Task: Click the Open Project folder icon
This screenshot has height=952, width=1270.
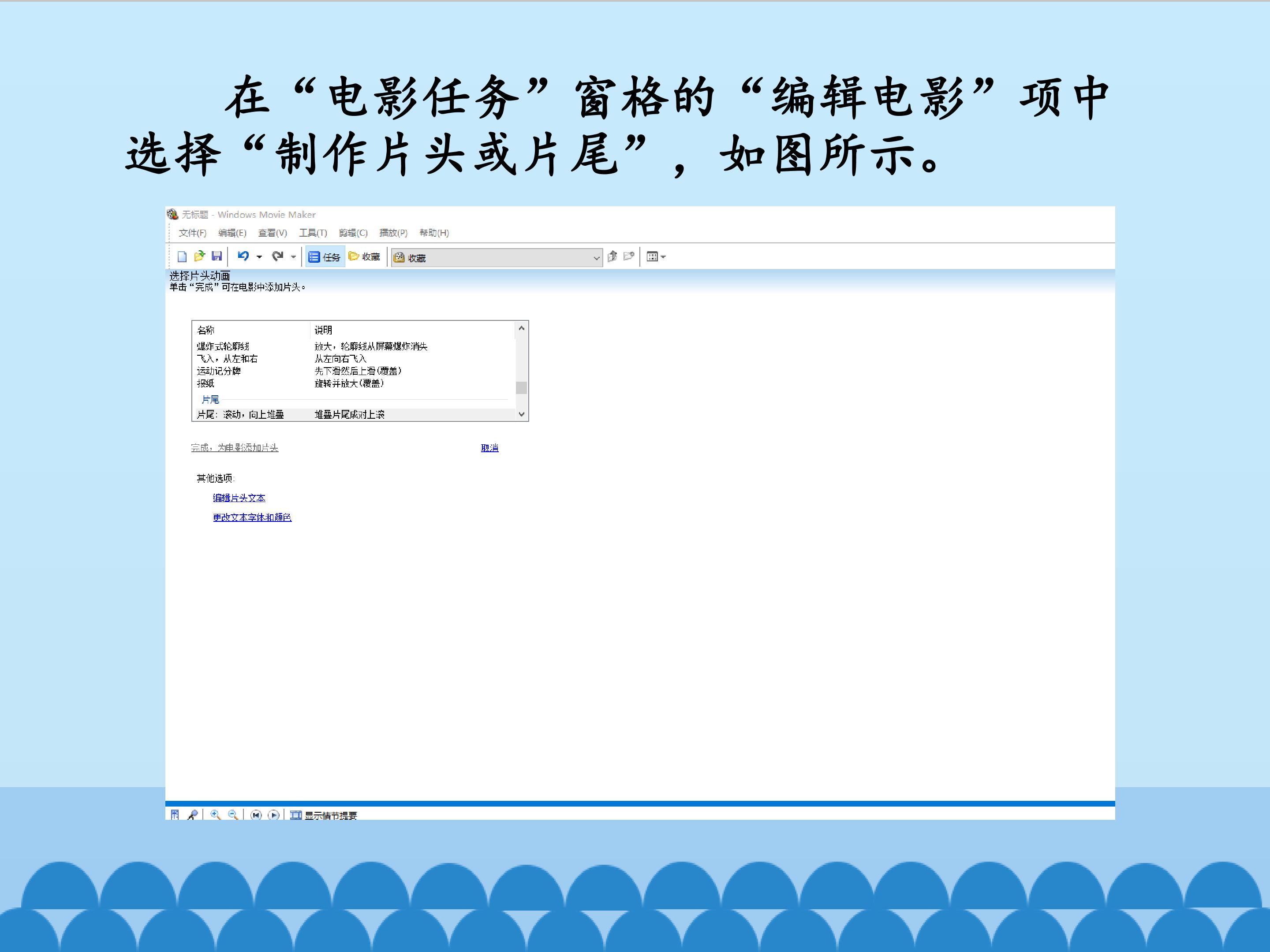Action: tap(199, 256)
